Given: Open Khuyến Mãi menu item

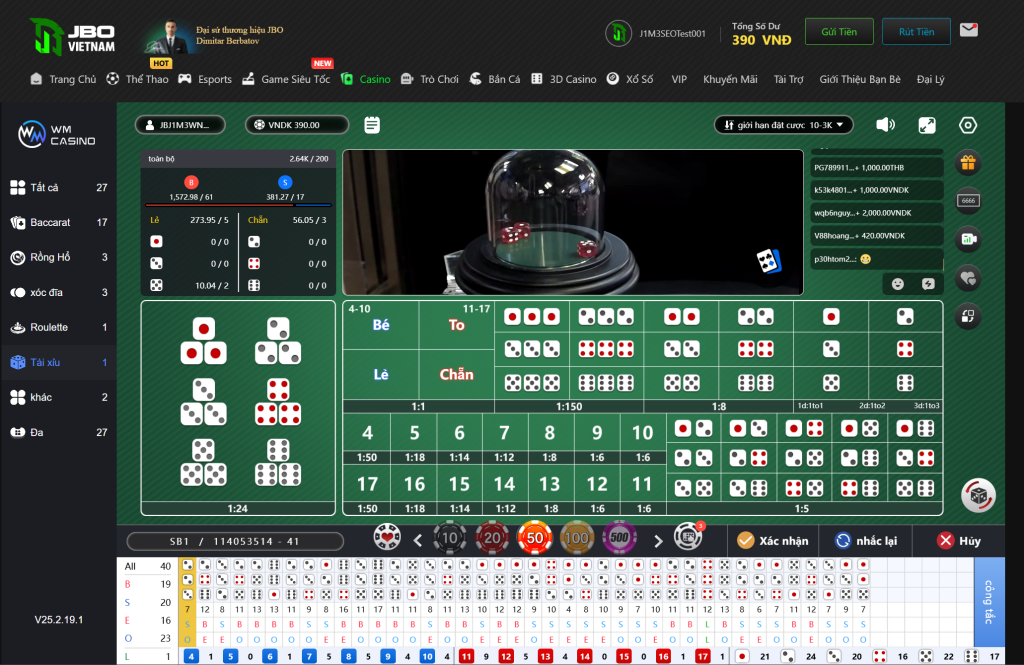Looking at the screenshot, I should (x=730, y=79).
